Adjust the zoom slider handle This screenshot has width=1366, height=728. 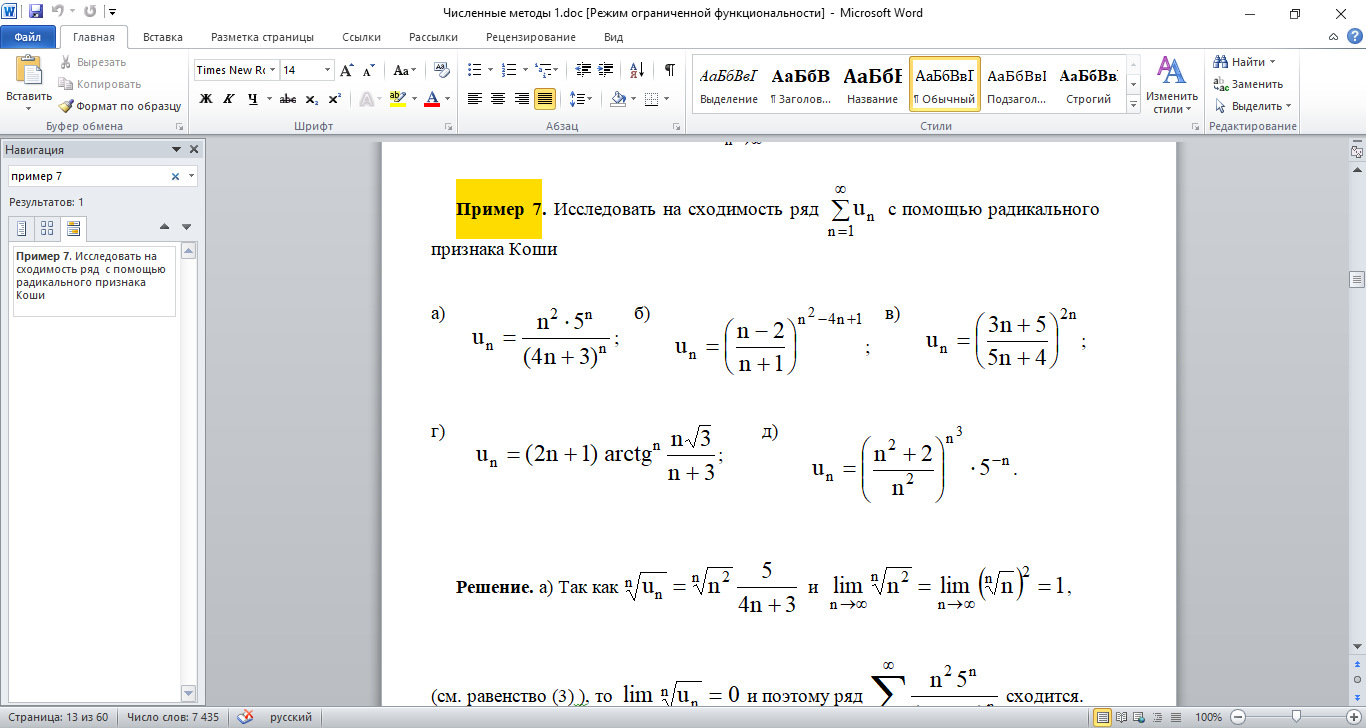(1296, 717)
